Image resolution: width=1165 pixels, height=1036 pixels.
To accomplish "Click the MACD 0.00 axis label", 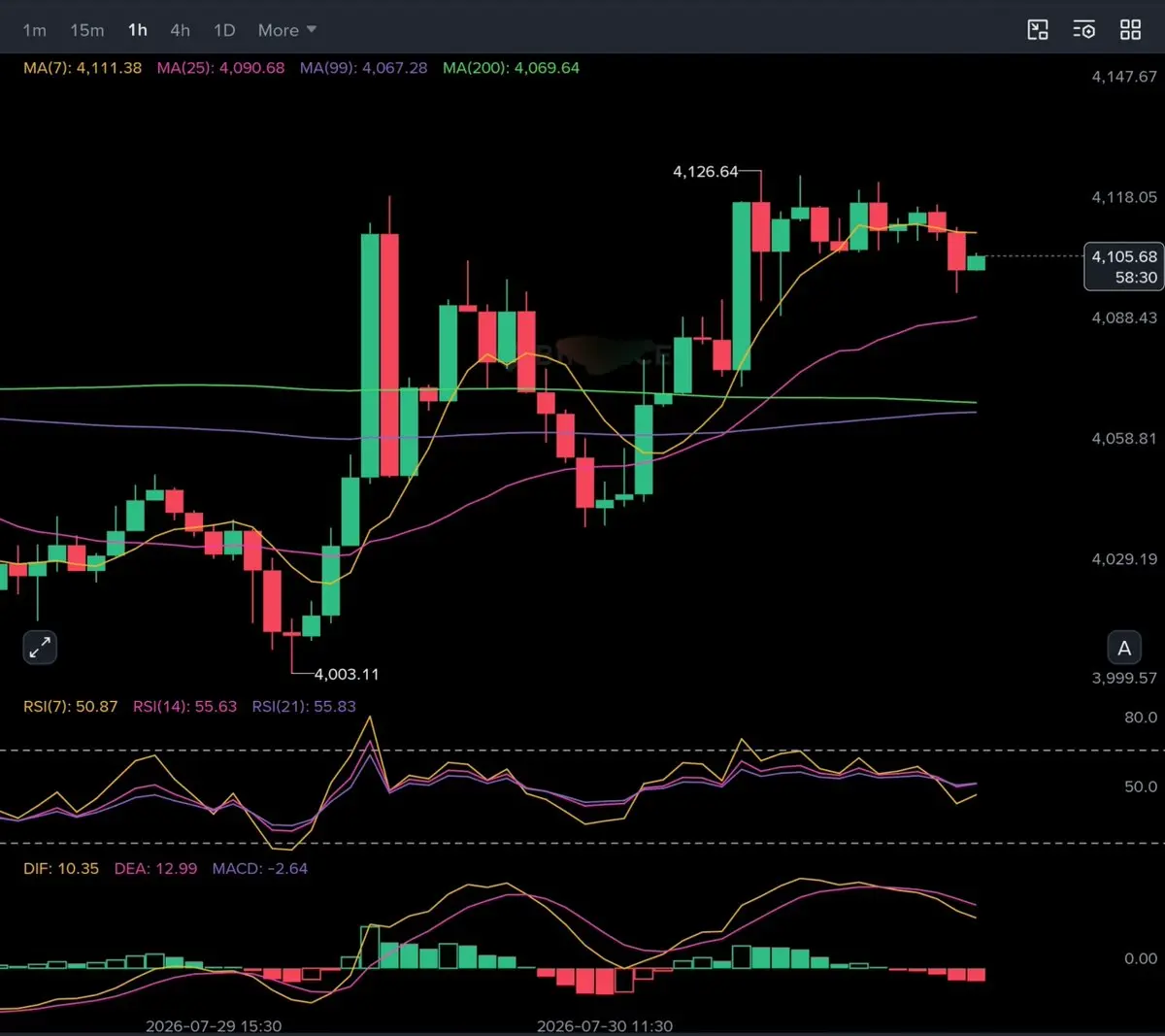I will click(1141, 958).
